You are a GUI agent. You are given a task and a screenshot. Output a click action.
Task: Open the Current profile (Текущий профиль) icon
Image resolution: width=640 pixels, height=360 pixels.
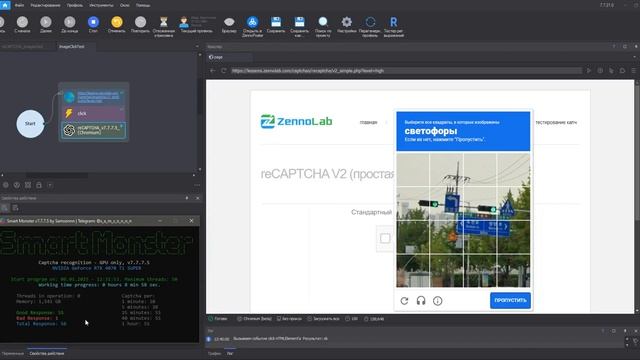point(184,22)
